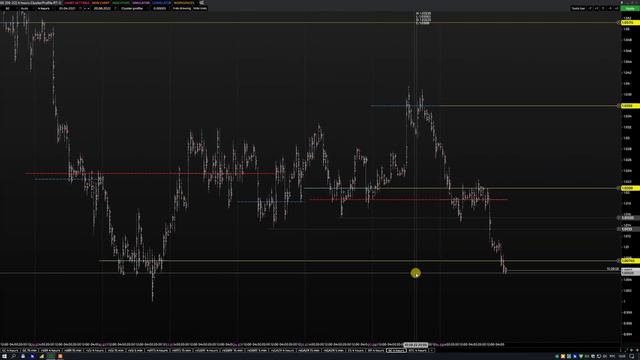Click the green app icon in Windows taskbar

51,356
